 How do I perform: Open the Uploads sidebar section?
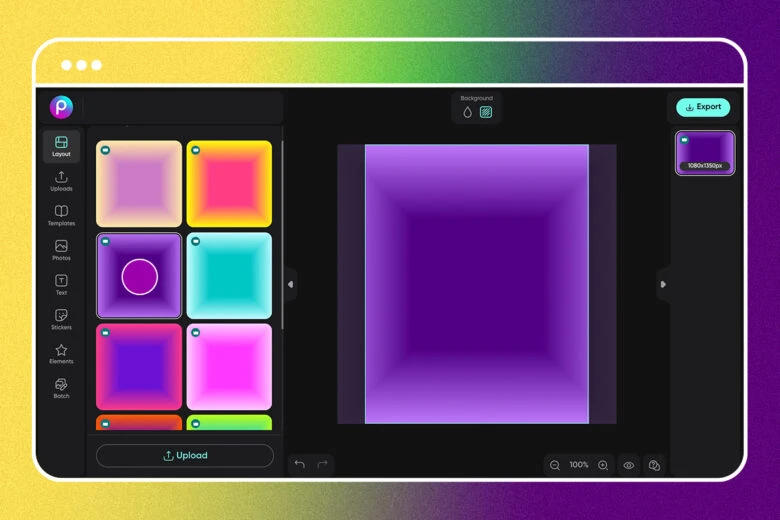click(x=61, y=181)
